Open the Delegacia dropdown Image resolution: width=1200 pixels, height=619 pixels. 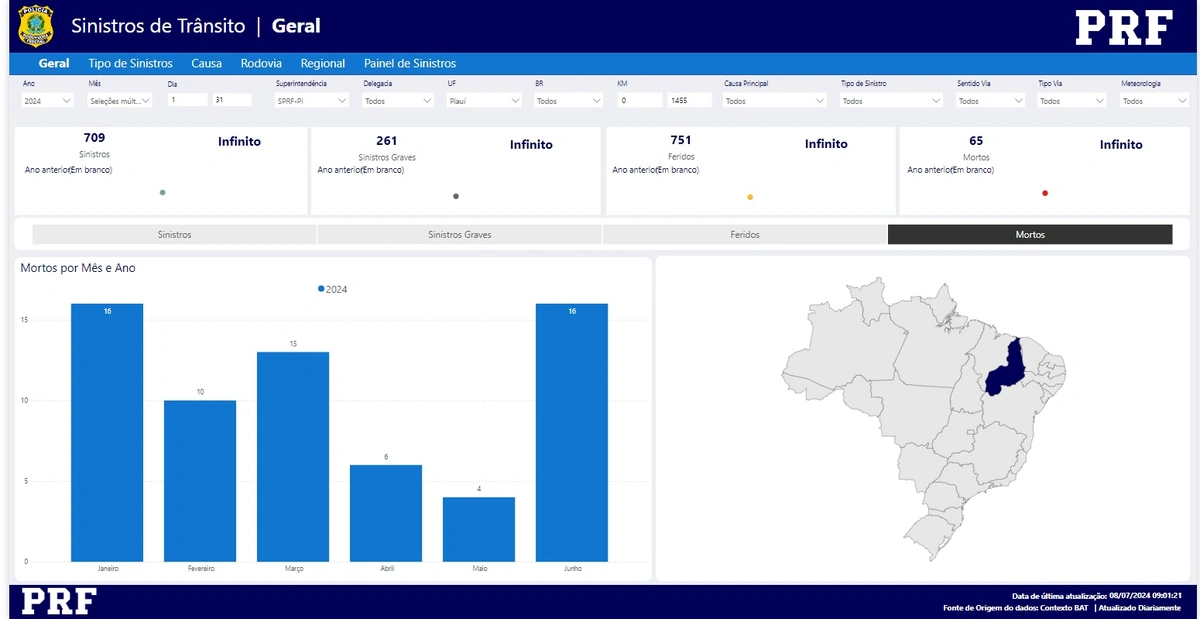point(398,101)
